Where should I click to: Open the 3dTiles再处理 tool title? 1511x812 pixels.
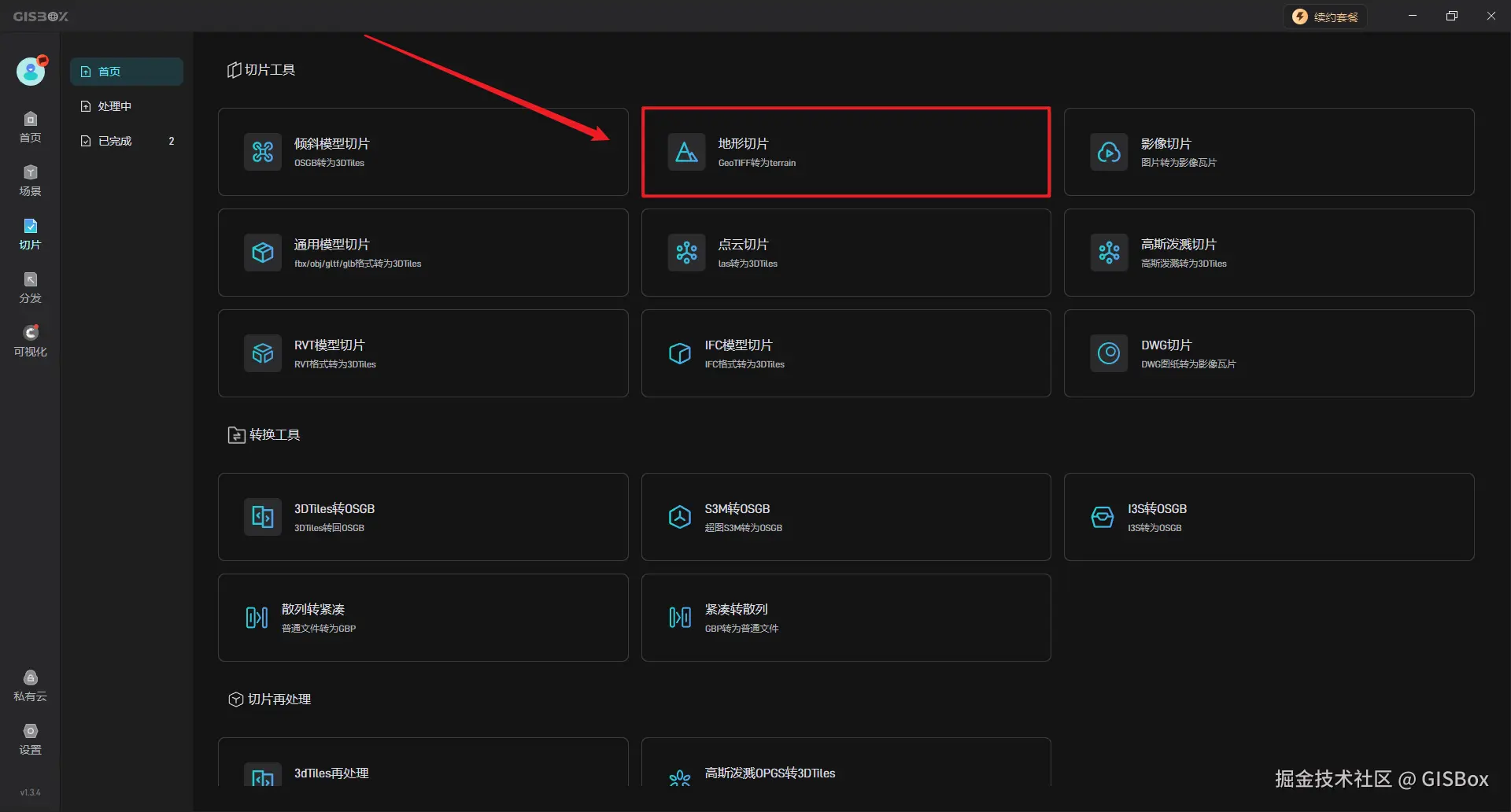pos(331,773)
